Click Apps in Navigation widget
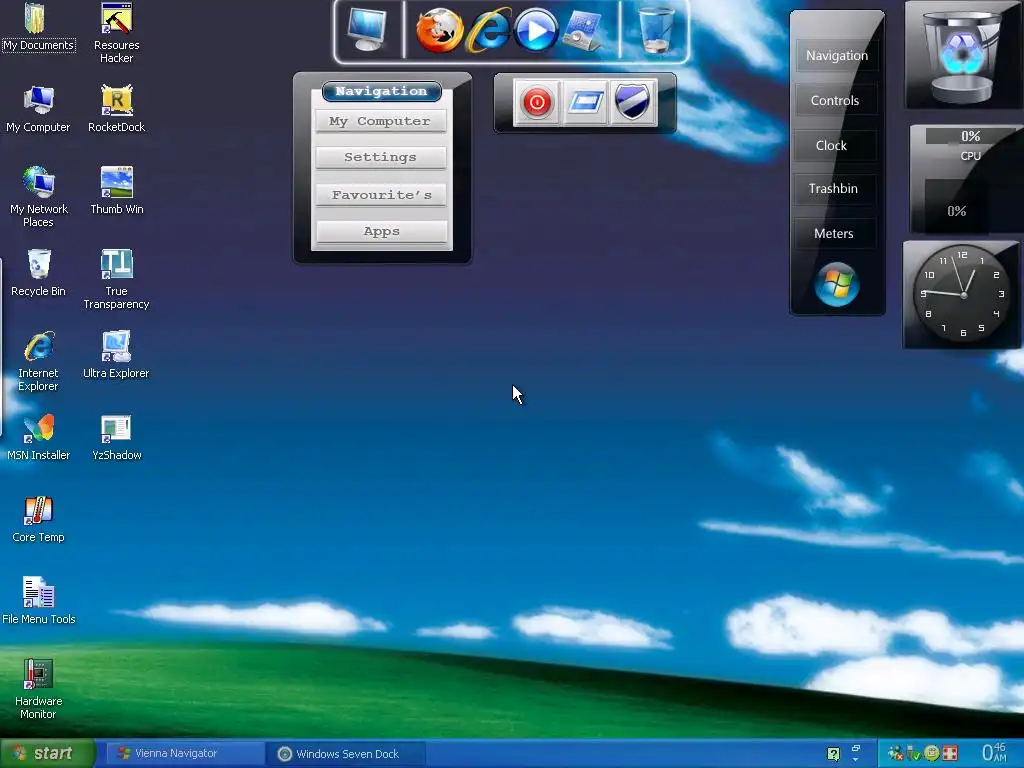 (381, 231)
